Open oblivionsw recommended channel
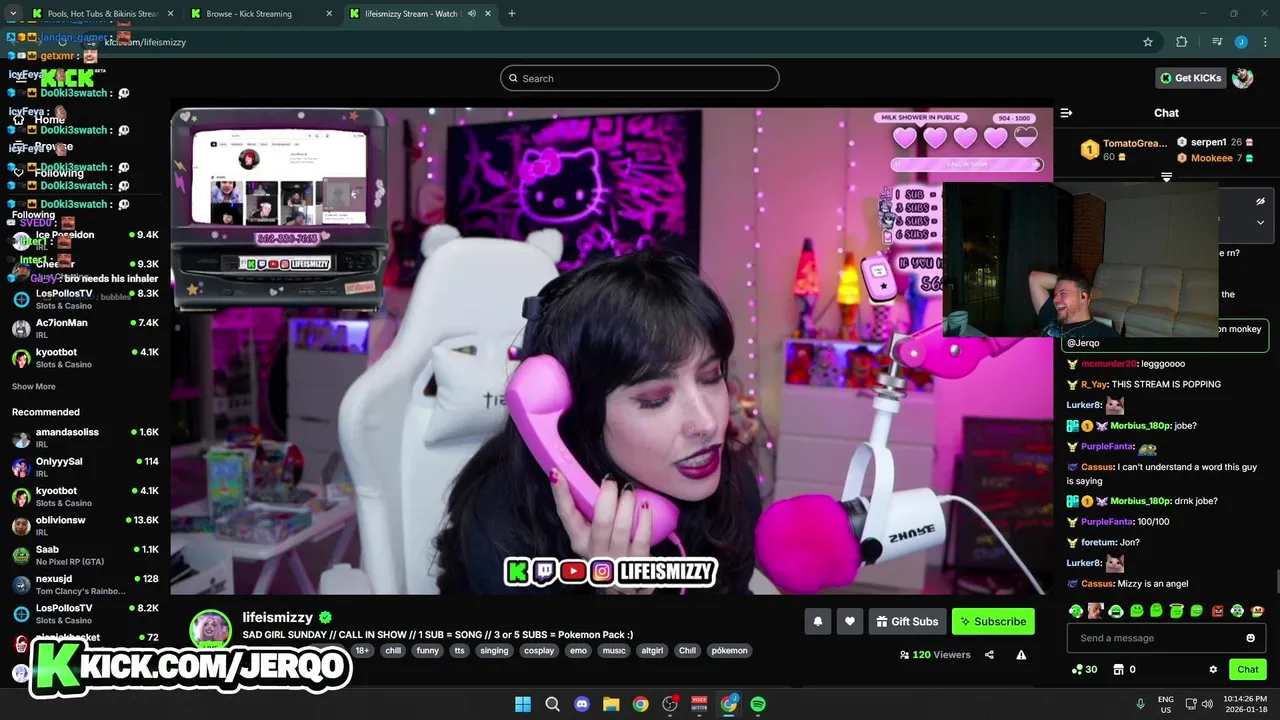 (x=85, y=526)
